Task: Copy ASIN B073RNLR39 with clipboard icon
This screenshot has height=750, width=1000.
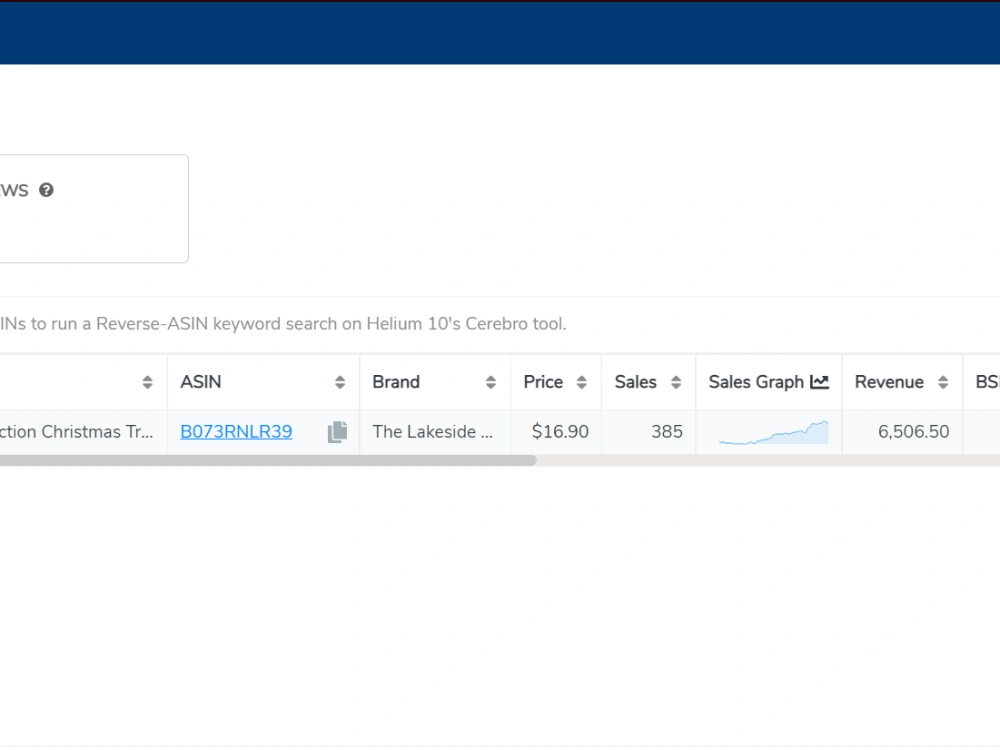Action: pyautogui.click(x=337, y=432)
